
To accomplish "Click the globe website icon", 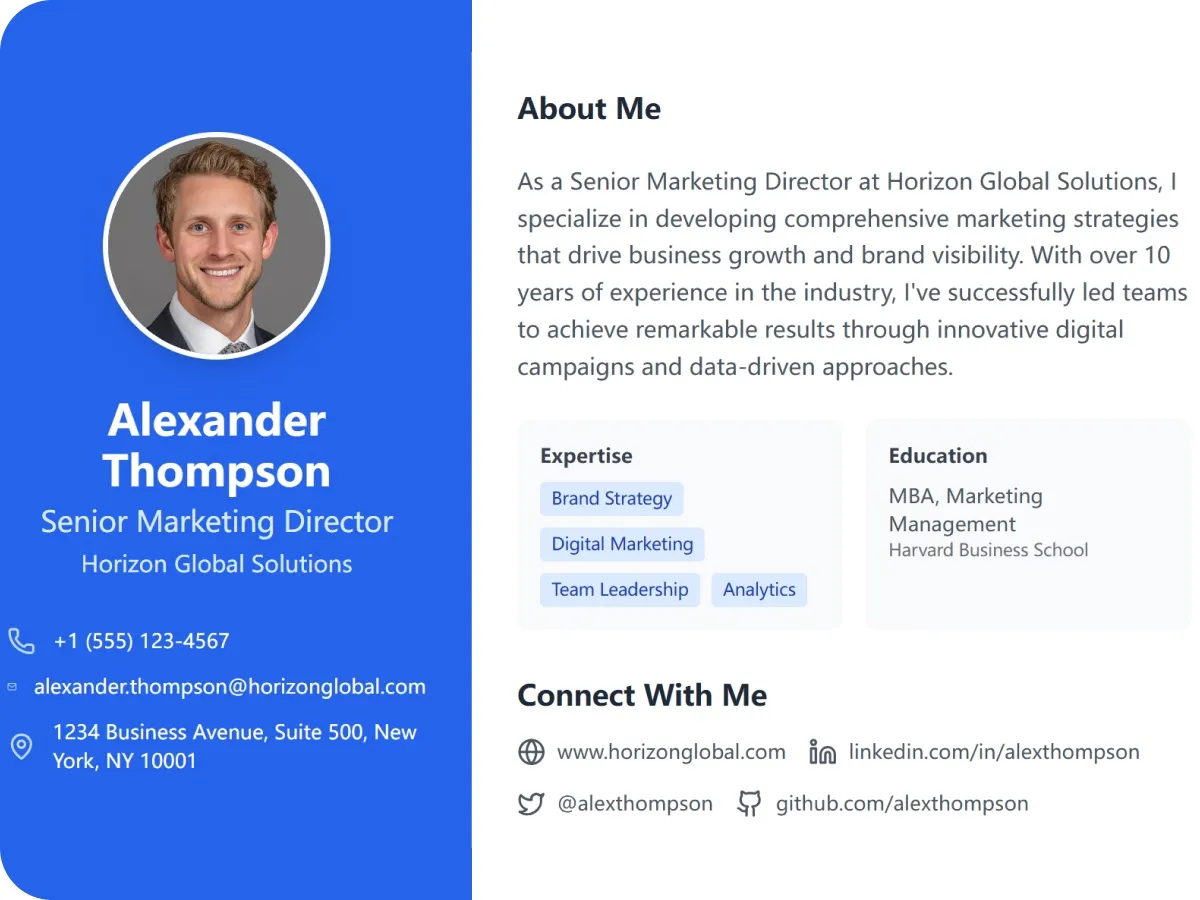I will point(531,752).
